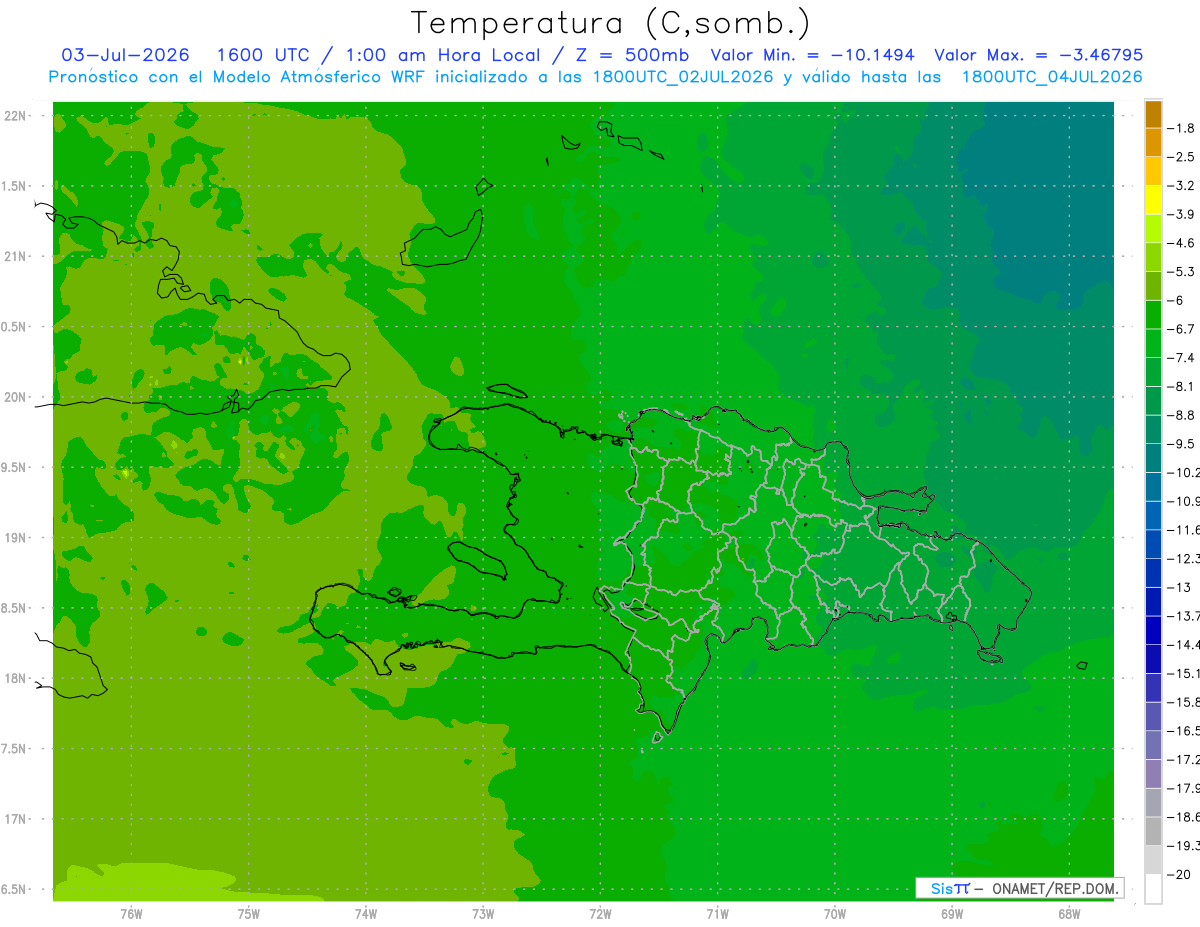Click the 'Z = 500mb' level text
This screenshot has width=1200, height=927.
pos(635,55)
